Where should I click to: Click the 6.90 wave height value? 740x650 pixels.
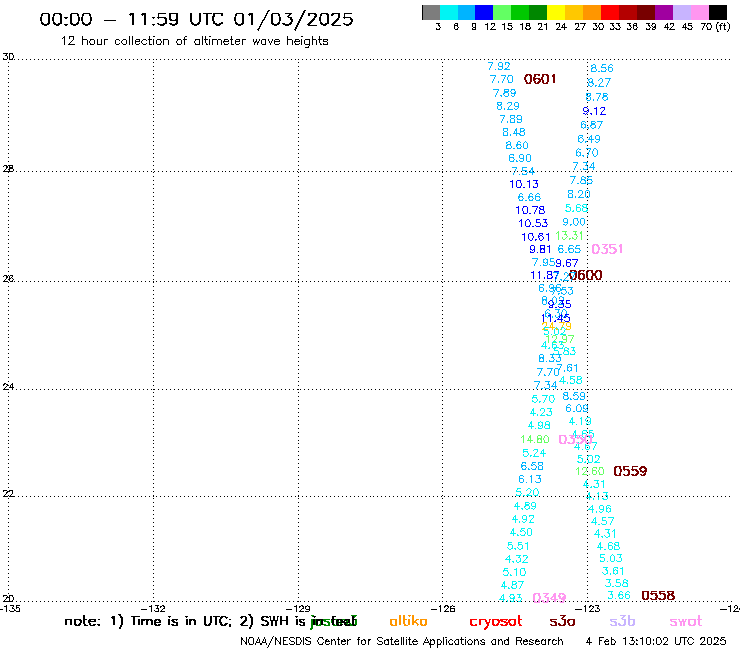click(520, 158)
